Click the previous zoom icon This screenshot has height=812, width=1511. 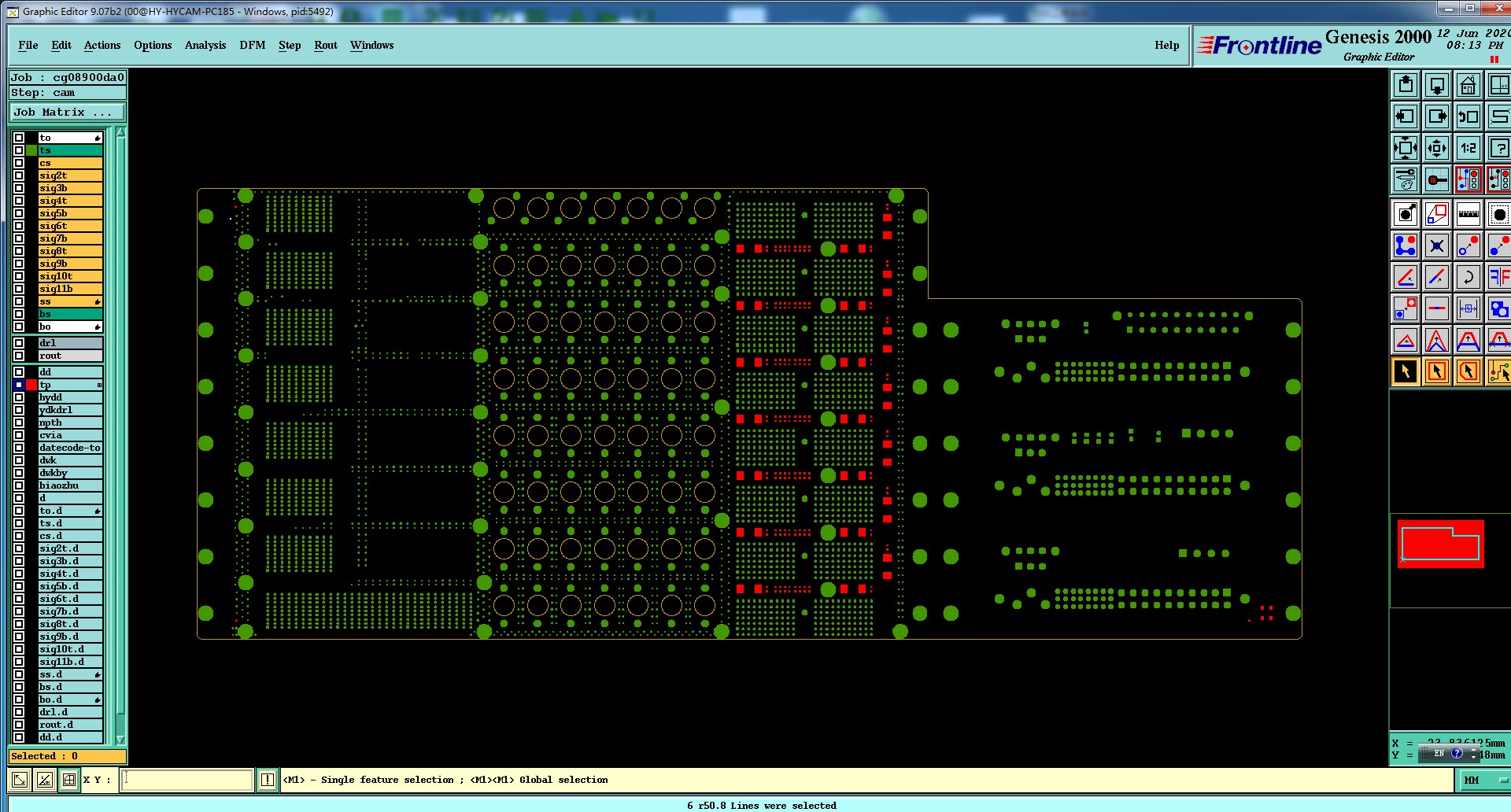pyautogui.click(x=1469, y=116)
